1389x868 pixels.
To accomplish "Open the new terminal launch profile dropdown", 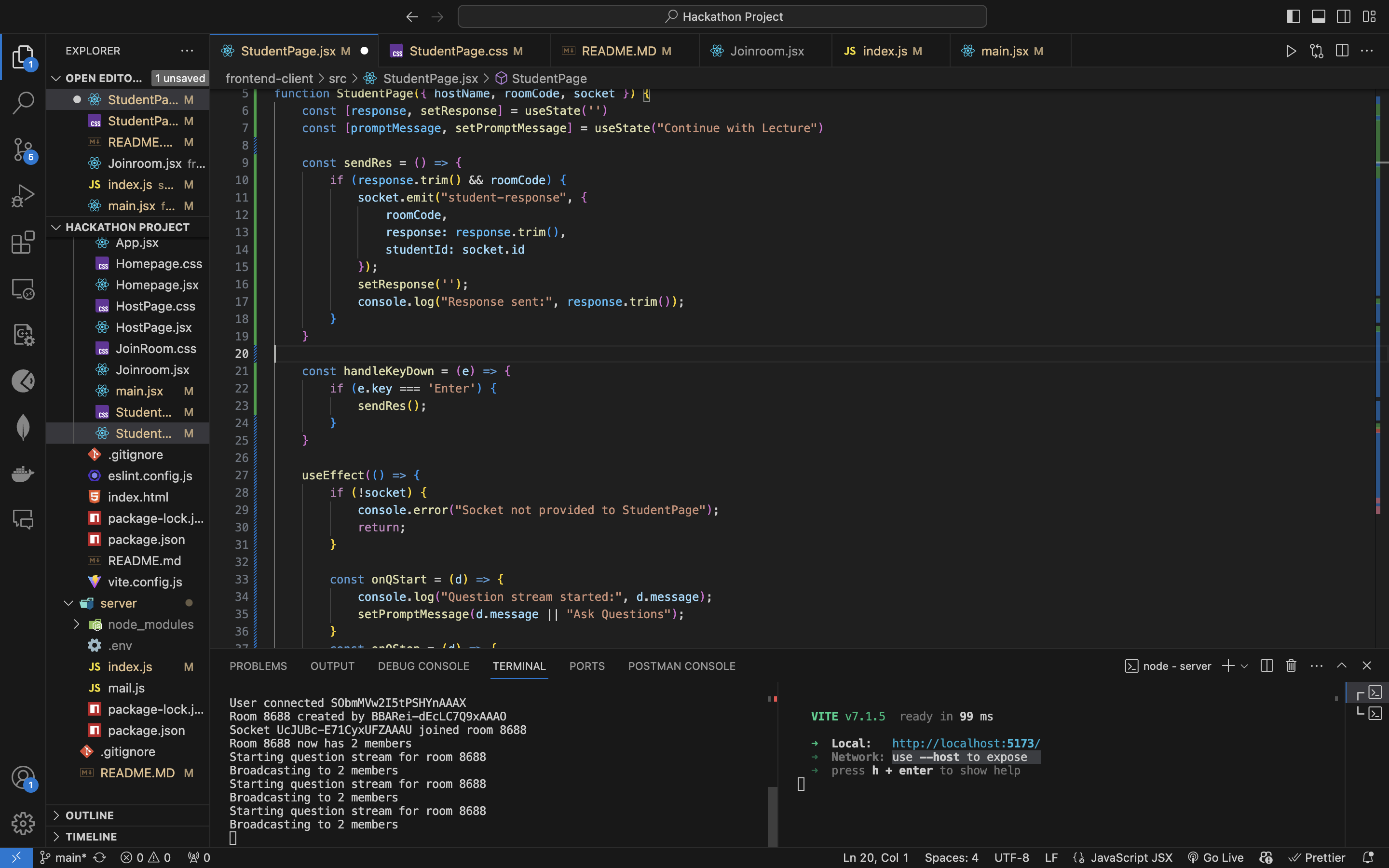I will (x=1244, y=666).
